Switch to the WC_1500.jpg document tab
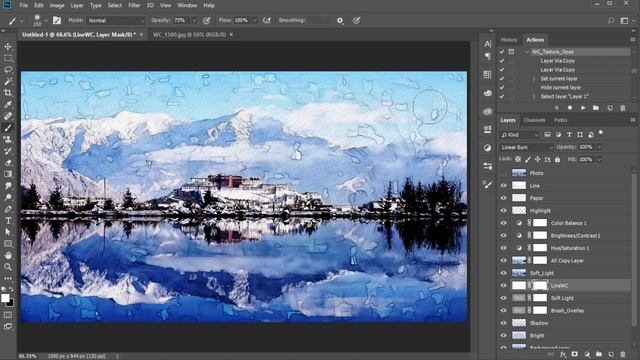Image resolution: width=640 pixels, height=360 pixels. (x=189, y=35)
